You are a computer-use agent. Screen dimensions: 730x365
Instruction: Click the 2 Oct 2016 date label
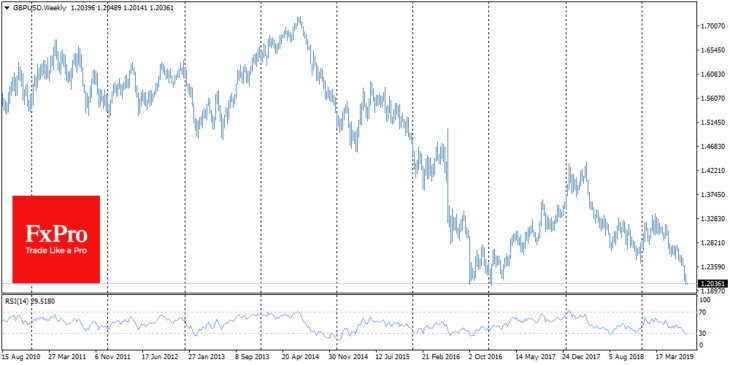[486, 356]
